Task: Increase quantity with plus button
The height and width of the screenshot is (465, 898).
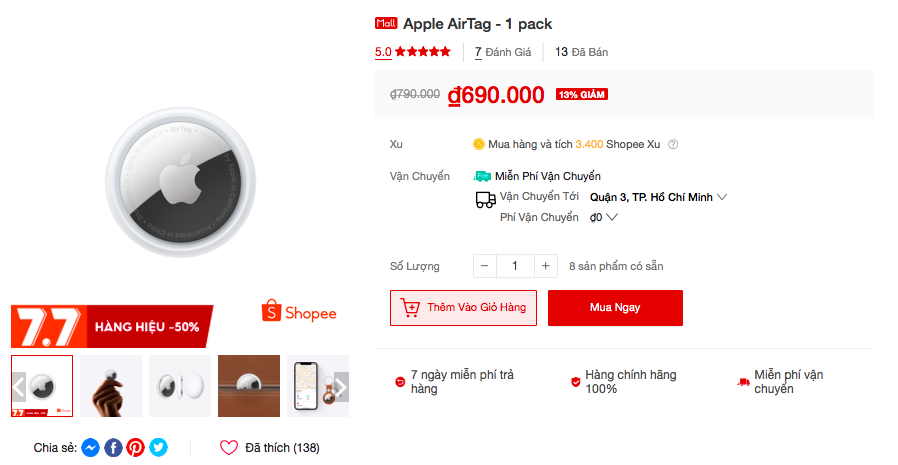Action: pyautogui.click(x=546, y=266)
